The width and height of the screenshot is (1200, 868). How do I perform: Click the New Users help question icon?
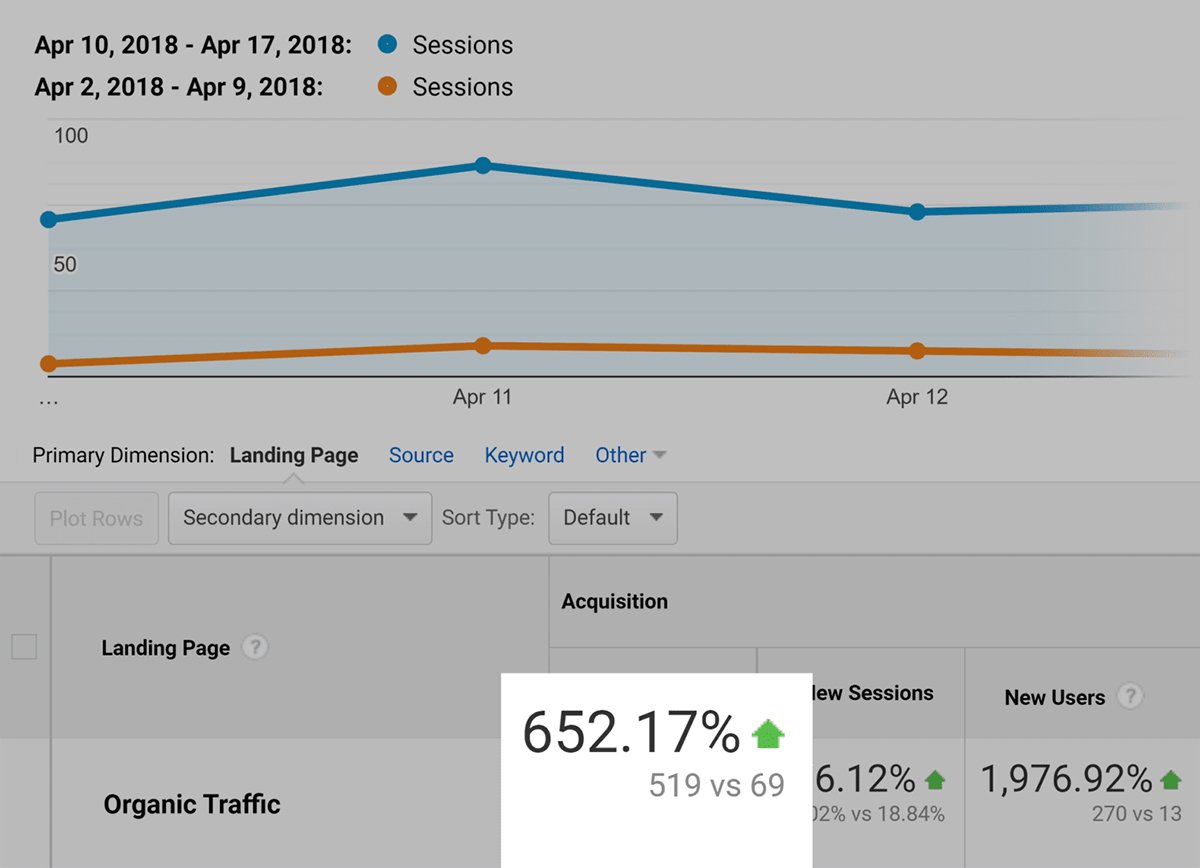(x=1130, y=696)
